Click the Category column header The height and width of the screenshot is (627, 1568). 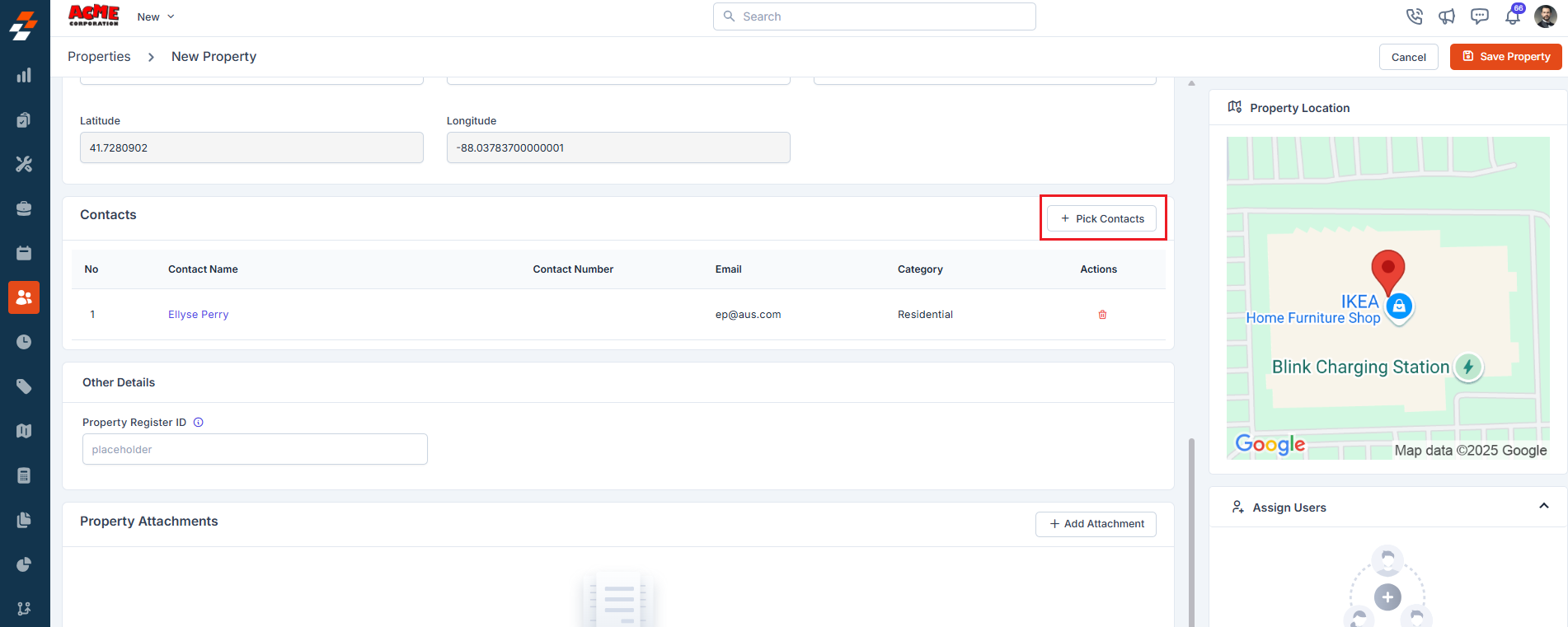click(x=920, y=269)
